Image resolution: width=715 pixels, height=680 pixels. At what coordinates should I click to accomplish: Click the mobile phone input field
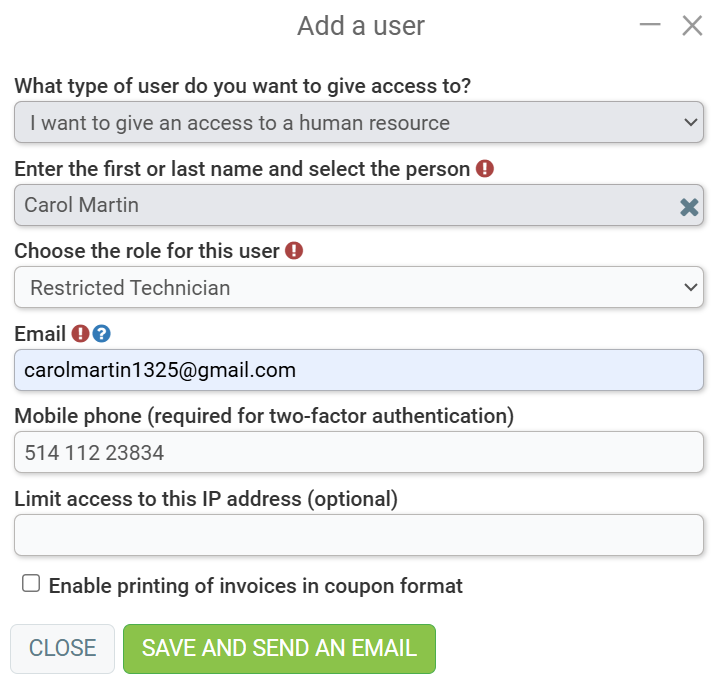pyautogui.click(x=359, y=452)
